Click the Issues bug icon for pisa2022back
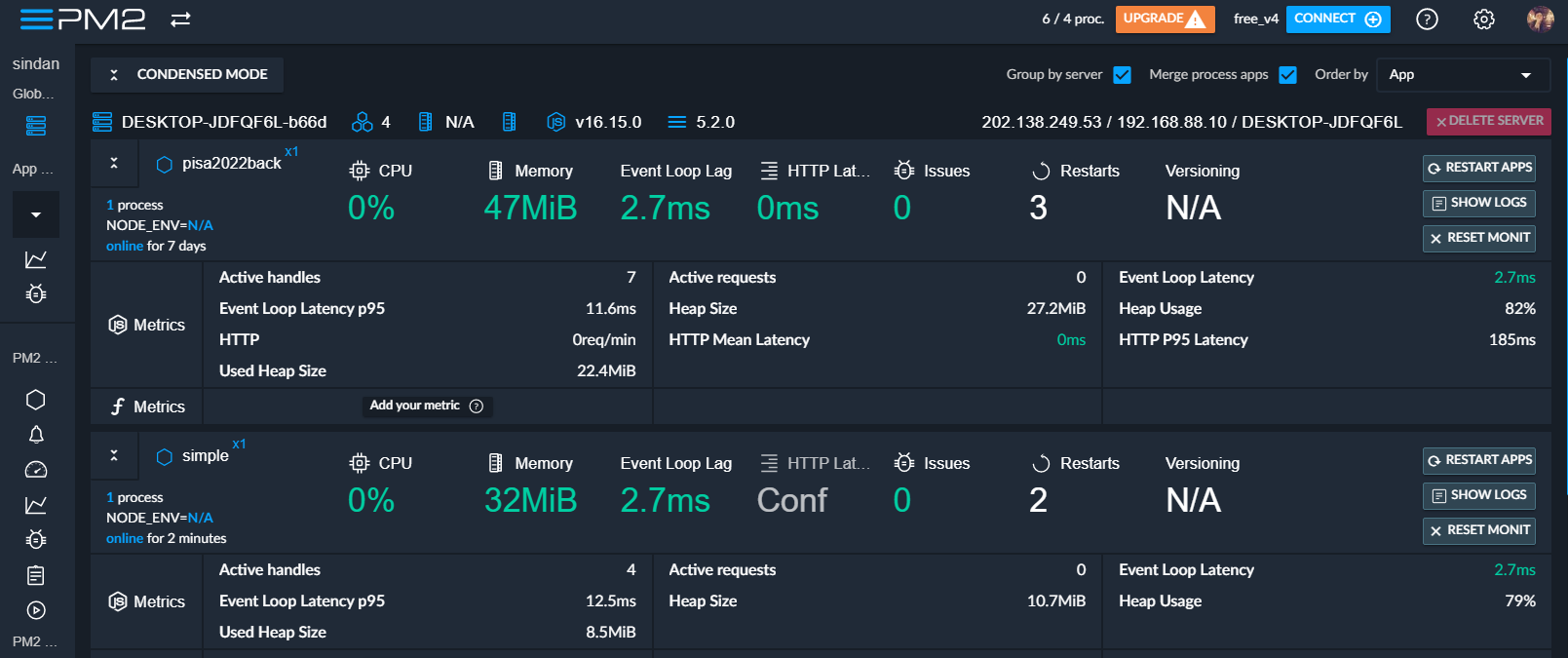Screen dimensions: 1568x658 click(x=904, y=171)
